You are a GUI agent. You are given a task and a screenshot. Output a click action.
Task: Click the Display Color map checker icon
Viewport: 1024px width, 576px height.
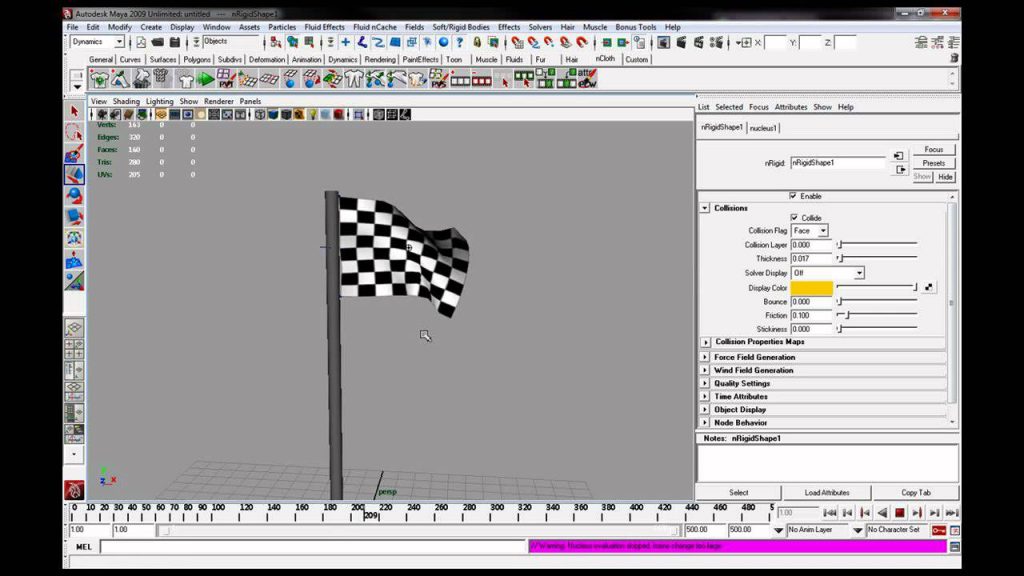tap(929, 287)
